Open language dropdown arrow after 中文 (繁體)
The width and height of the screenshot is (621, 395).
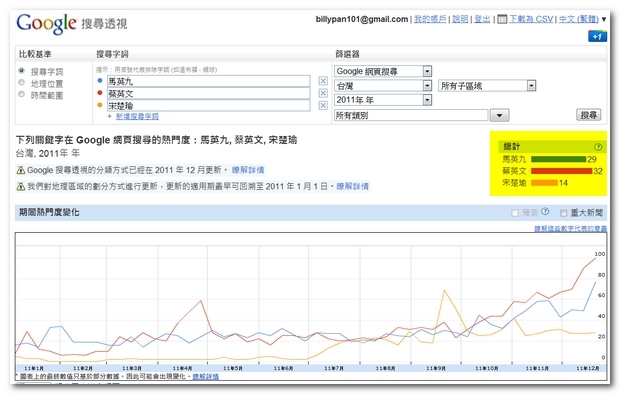pyautogui.click(x=604, y=19)
